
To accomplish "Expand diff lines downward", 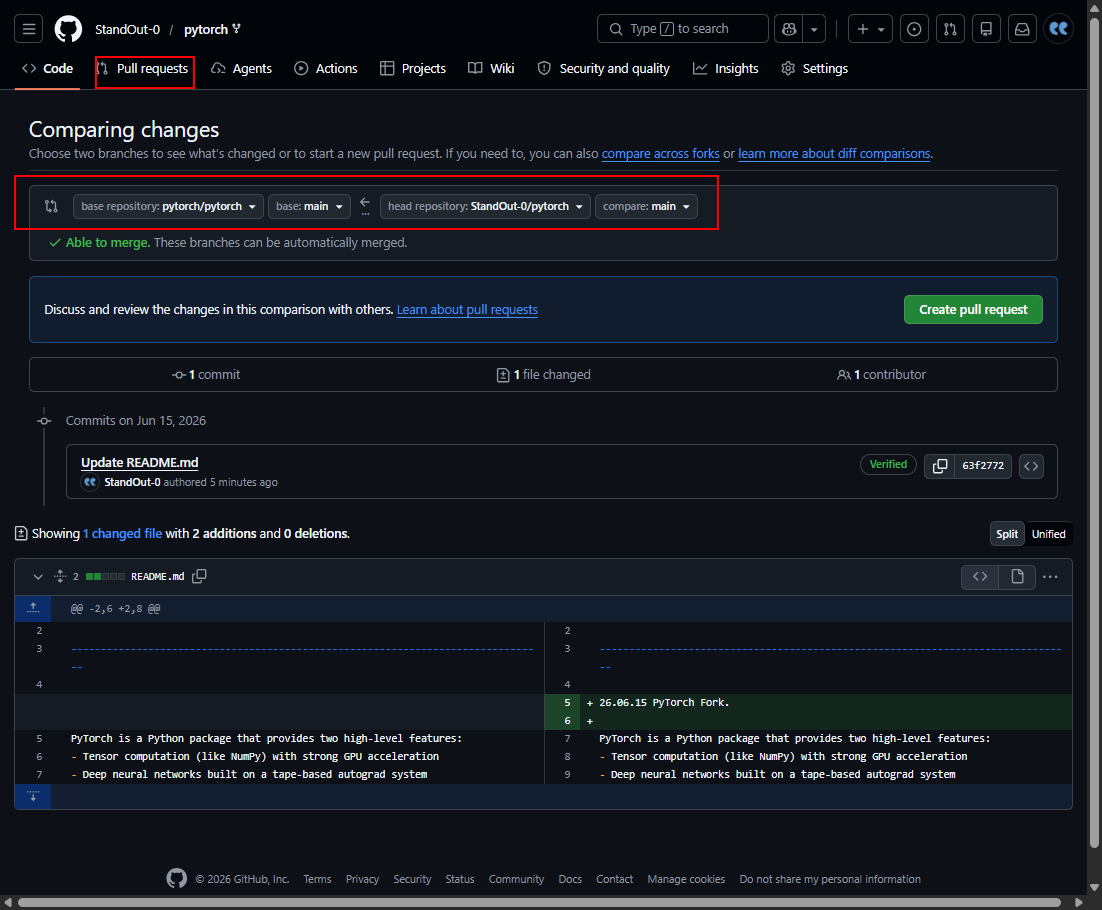I will (33, 796).
